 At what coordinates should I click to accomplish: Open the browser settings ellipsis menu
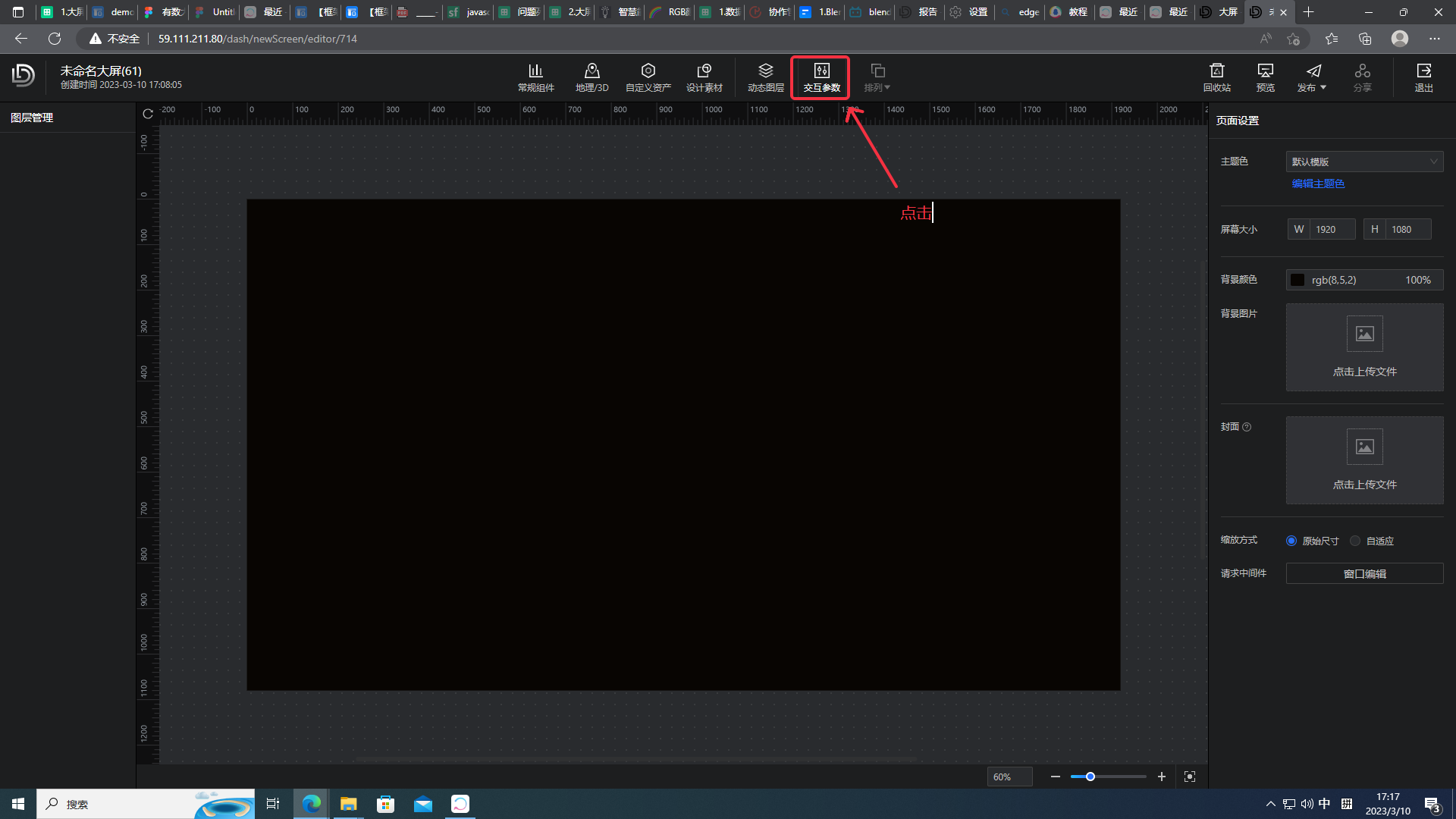(1434, 39)
